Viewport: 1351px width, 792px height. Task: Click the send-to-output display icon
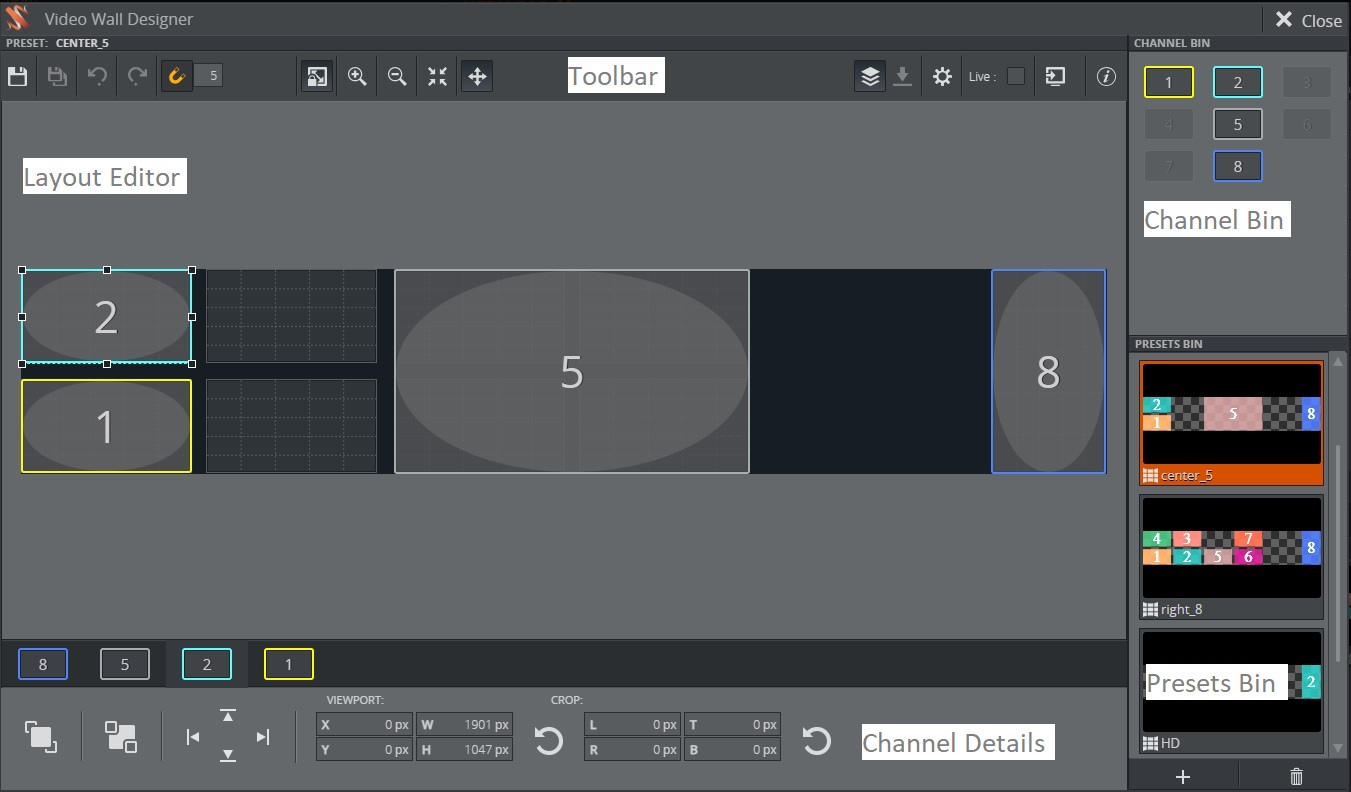[x=1055, y=76]
